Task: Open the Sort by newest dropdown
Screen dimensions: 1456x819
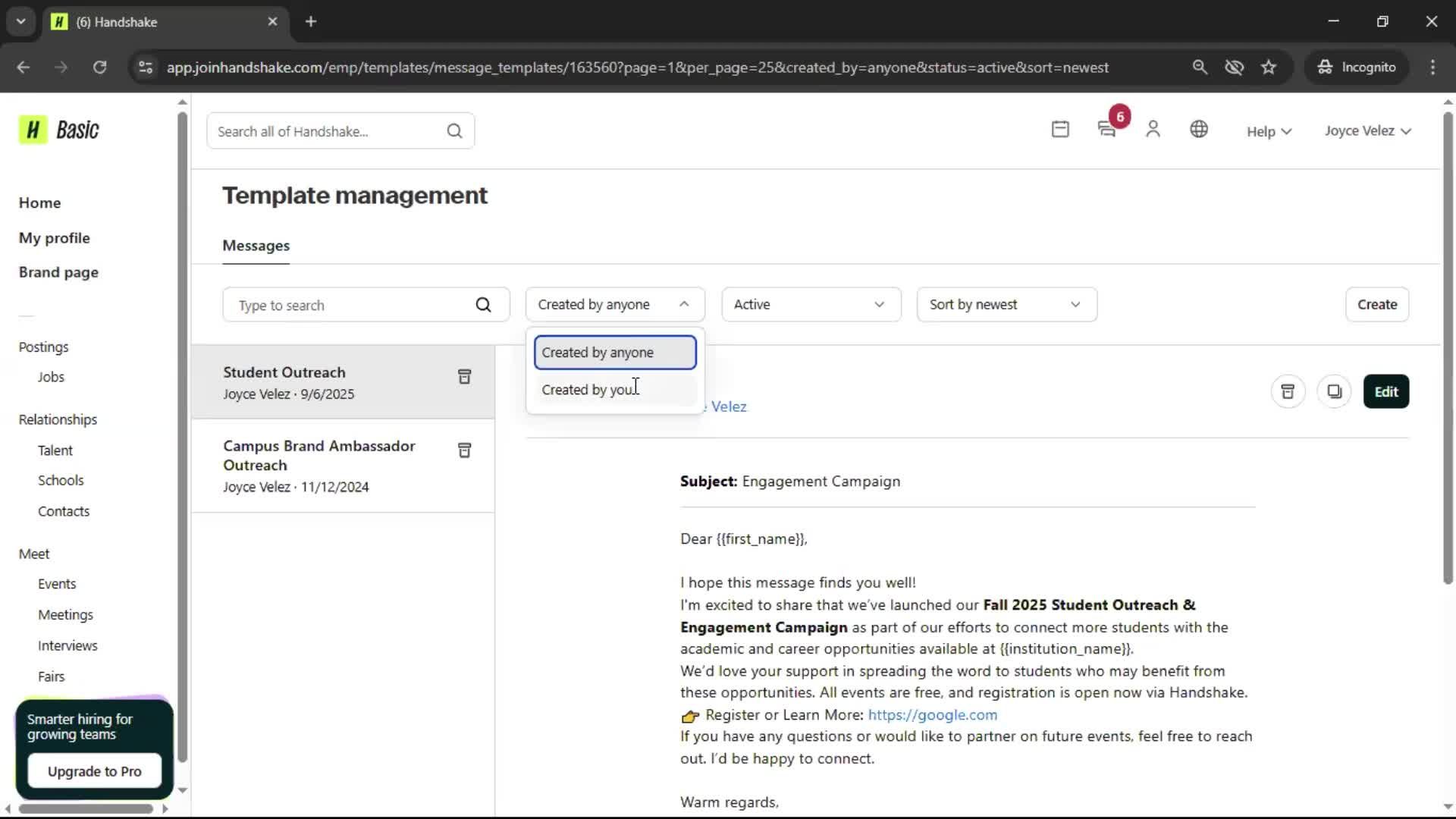Action: 1006,305
